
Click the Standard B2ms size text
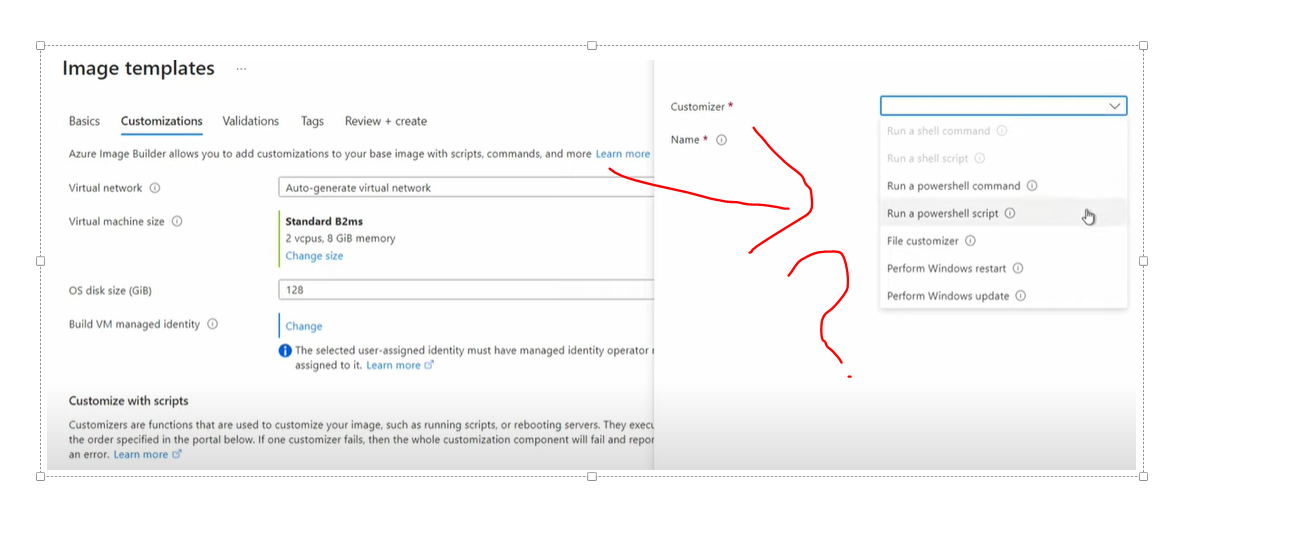pyautogui.click(x=323, y=222)
